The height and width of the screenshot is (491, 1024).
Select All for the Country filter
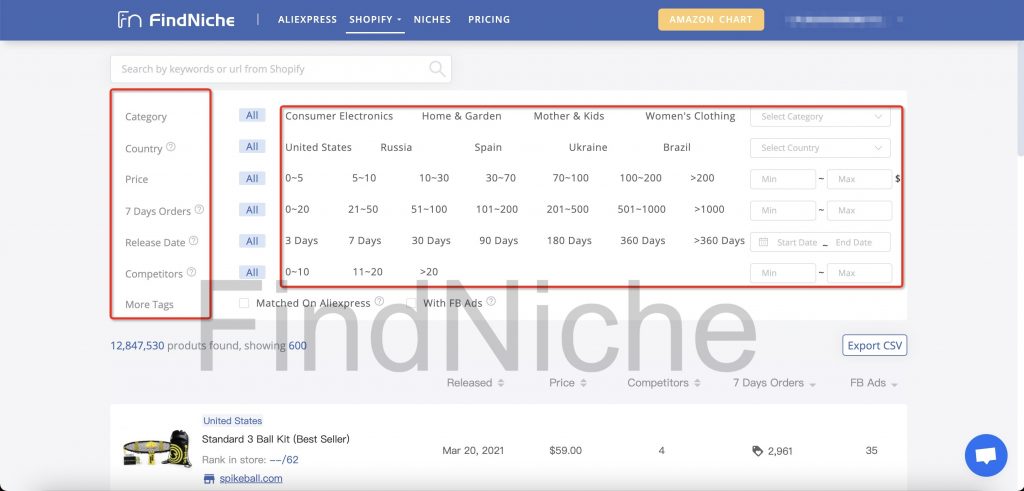(252, 147)
